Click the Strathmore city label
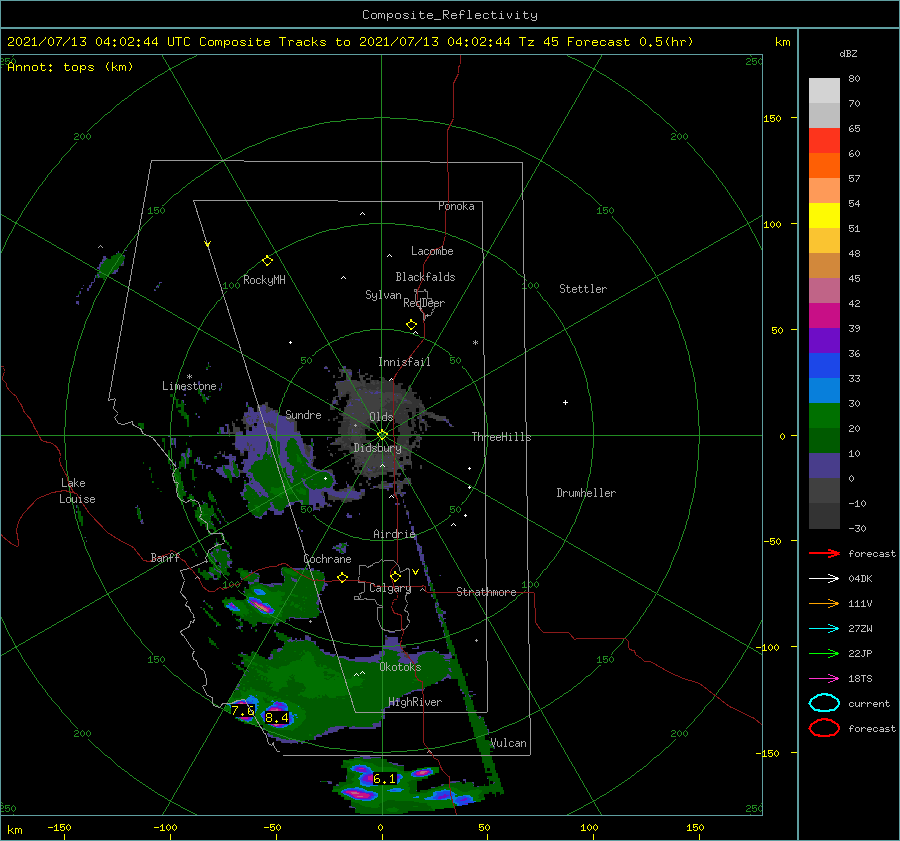The width and height of the screenshot is (900, 841). coord(486,592)
